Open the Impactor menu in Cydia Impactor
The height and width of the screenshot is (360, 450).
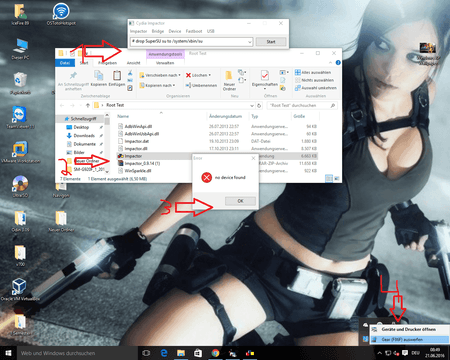tap(138, 31)
